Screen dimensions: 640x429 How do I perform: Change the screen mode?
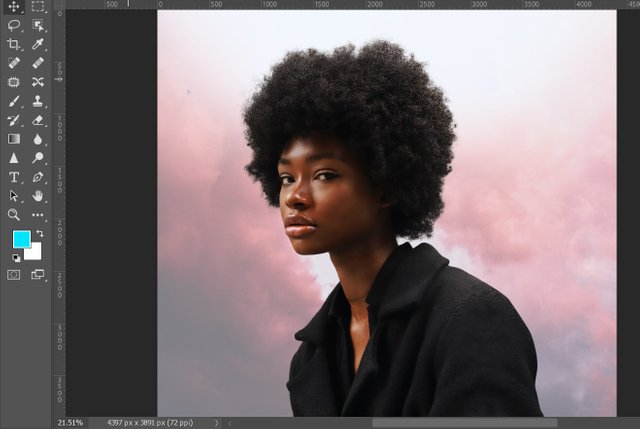click(38, 274)
